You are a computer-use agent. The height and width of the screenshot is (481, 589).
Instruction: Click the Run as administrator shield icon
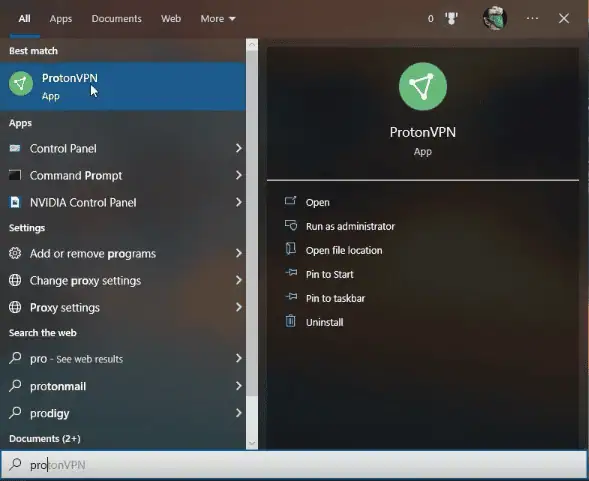tap(290, 225)
